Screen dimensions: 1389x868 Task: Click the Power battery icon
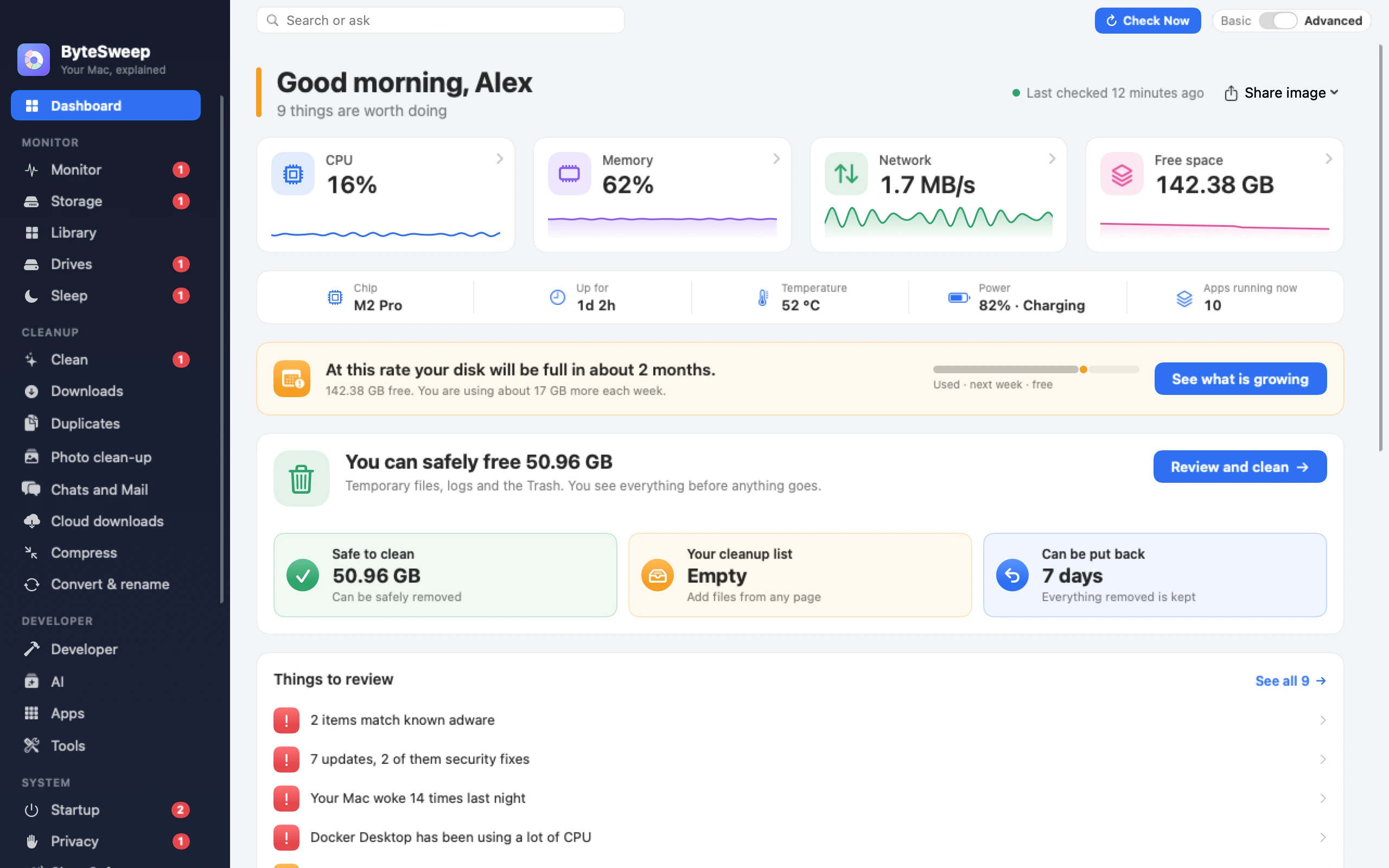click(959, 297)
